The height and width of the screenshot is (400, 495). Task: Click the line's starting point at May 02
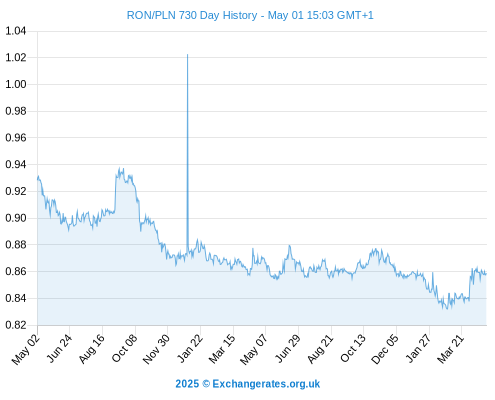tap(38, 179)
